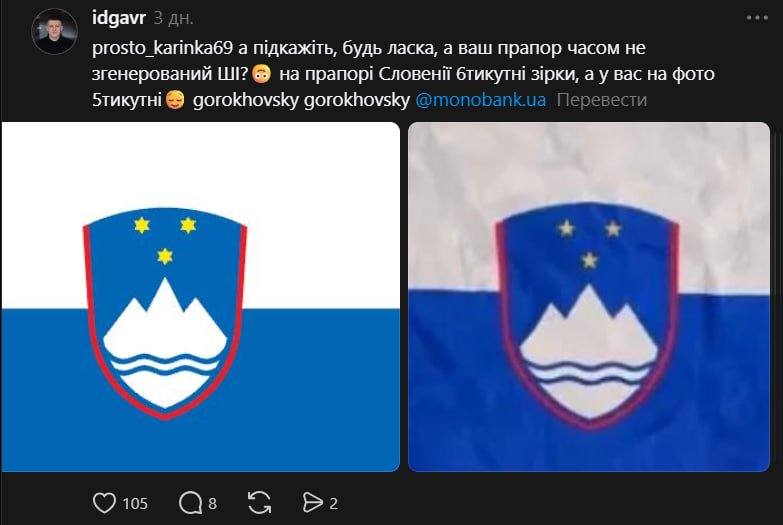
Task: Open idgavr's profile avatar picture
Action: [54, 31]
